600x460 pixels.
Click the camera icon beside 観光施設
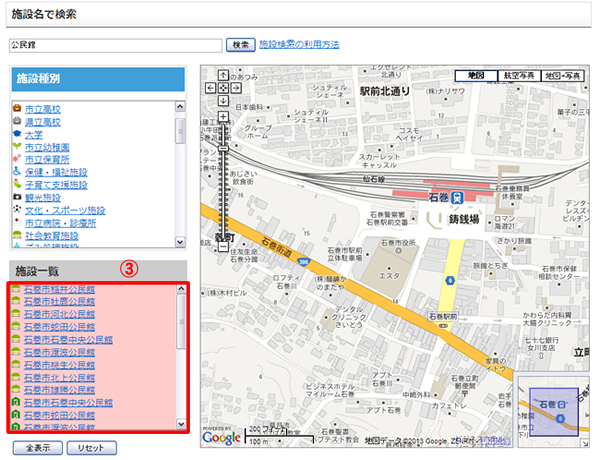[x=17, y=197]
